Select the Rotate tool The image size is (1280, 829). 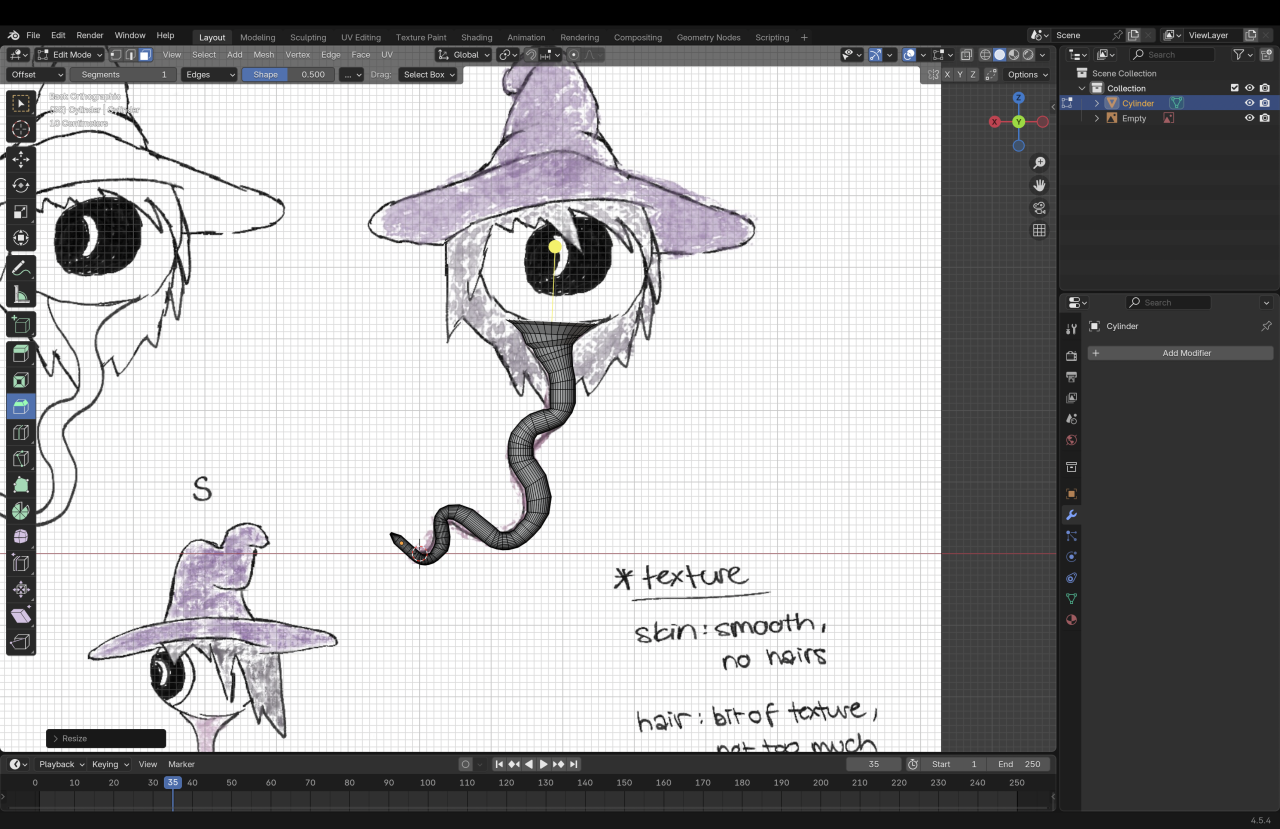tap(21, 185)
